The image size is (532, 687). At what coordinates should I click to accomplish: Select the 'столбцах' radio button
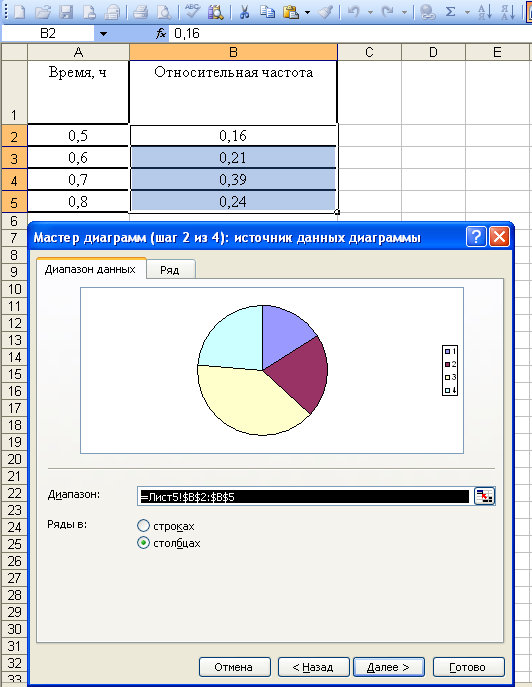[143, 543]
